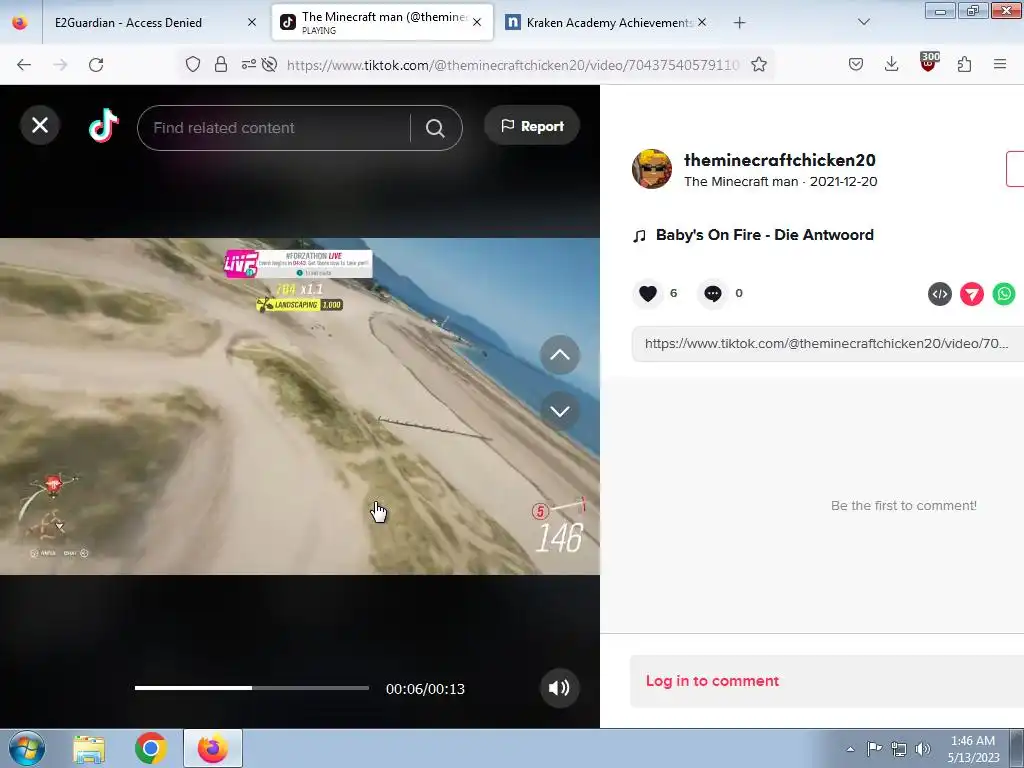Click Log in to comment
The height and width of the screenshot is (768, 1024).
(x=712, y=680)
